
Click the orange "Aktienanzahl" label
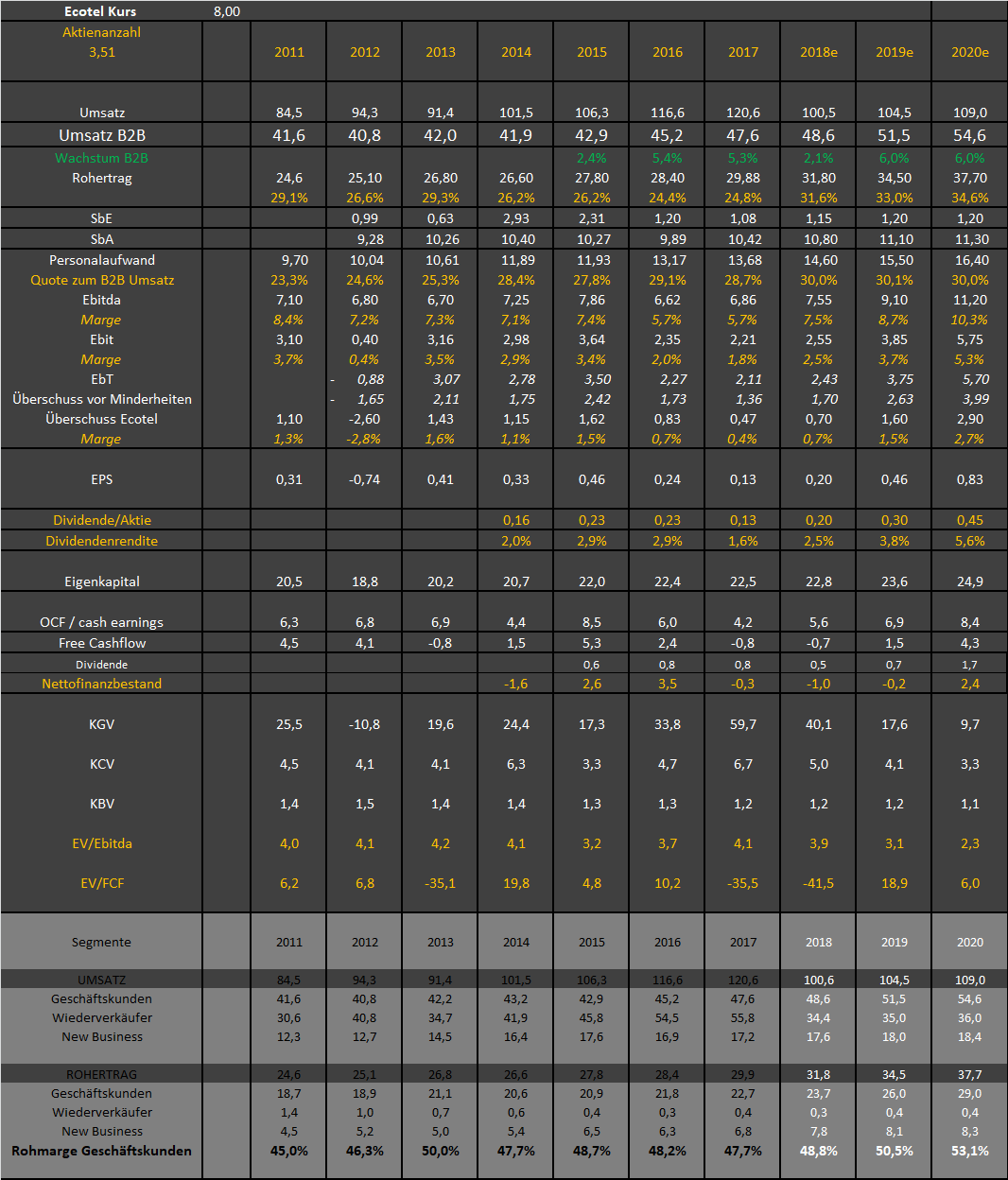(101, 32)
